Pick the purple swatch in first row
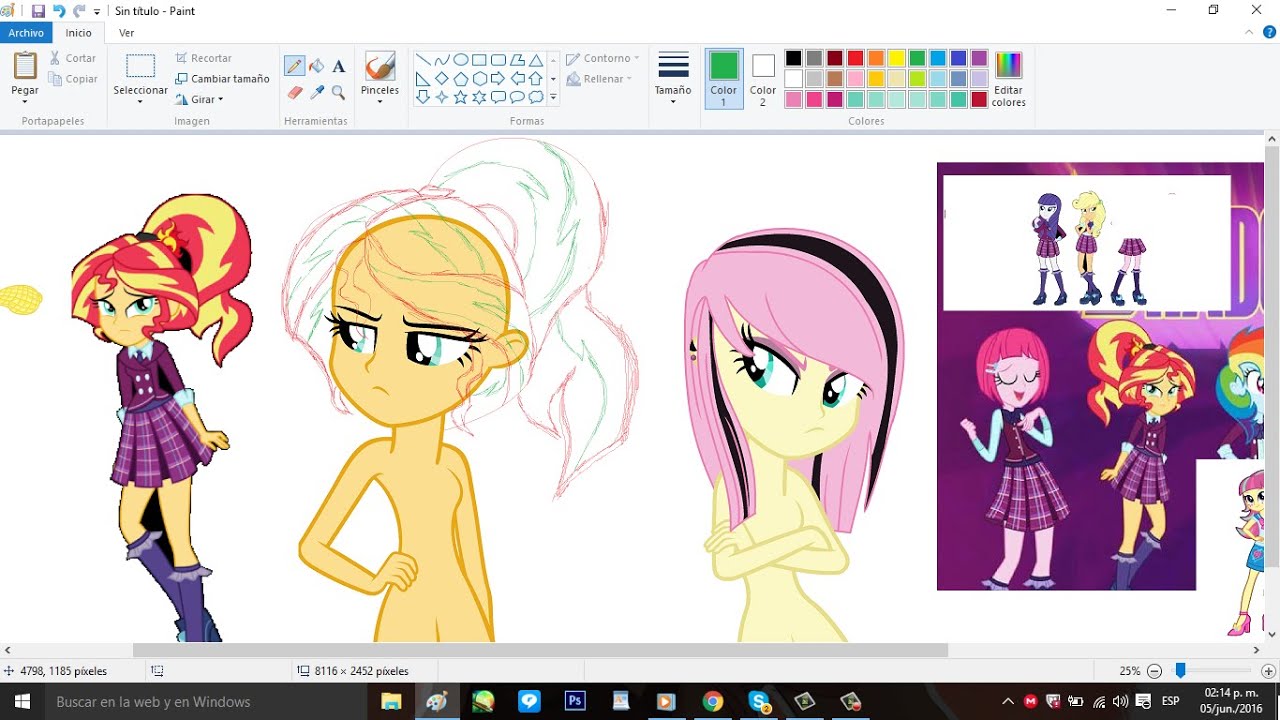The image size is (1280, 720). [979, 58]
